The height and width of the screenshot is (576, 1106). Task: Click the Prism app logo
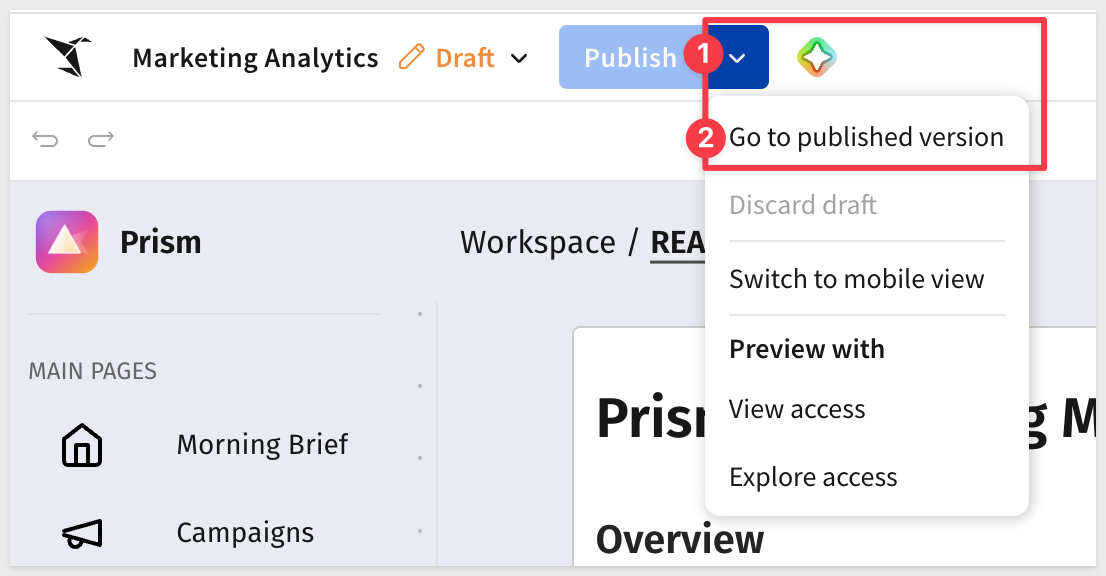[x=67, y=242]
